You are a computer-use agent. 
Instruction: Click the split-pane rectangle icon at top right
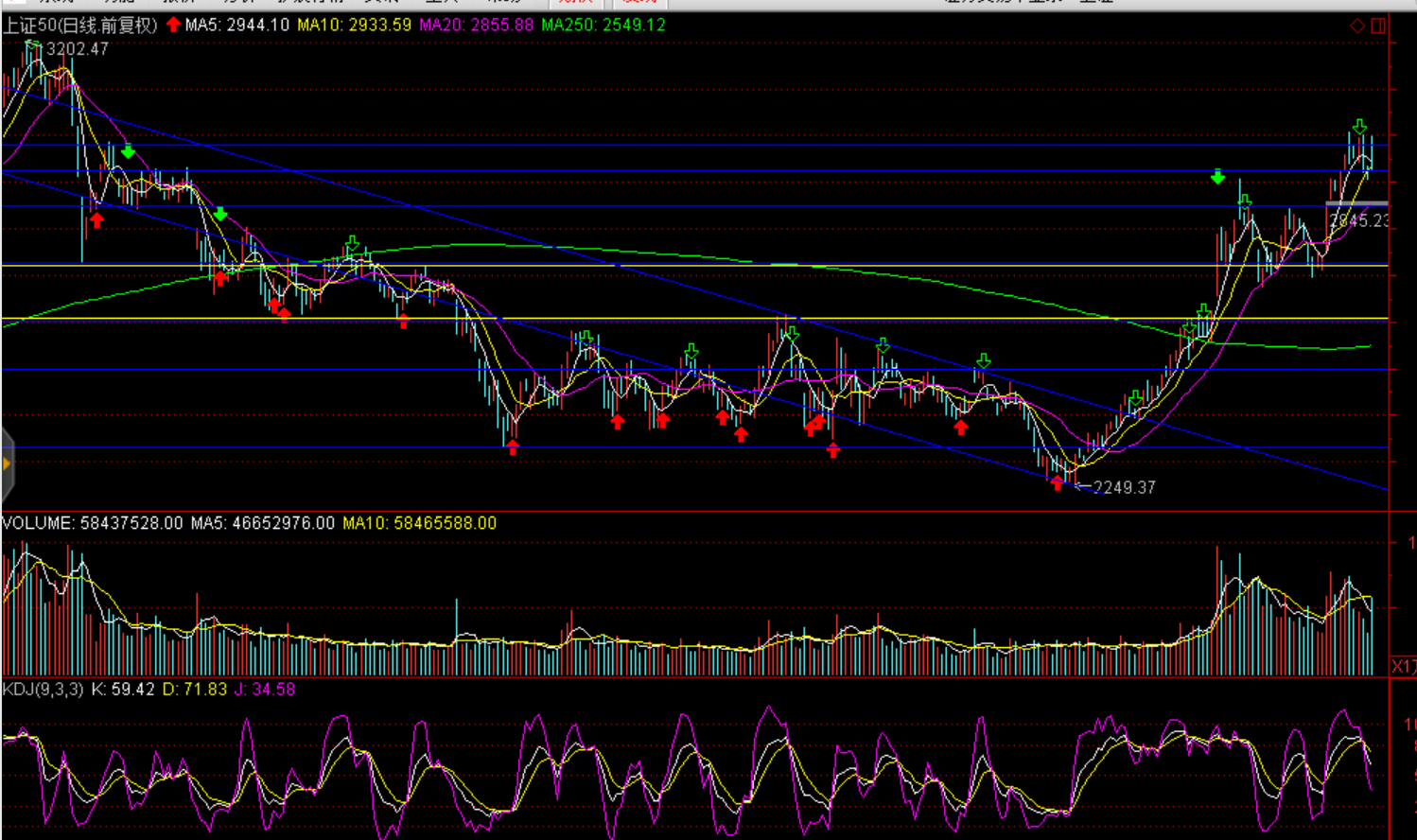[x=1378, y=26]
